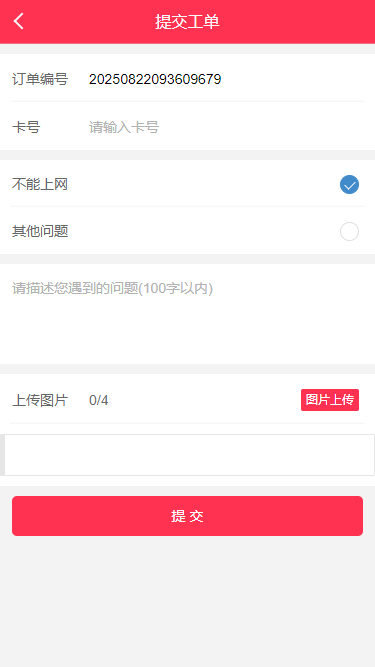Viewport: 375px width, 667px height.
Task: Click red header bar right of title
Action: (x=298, y=22)
